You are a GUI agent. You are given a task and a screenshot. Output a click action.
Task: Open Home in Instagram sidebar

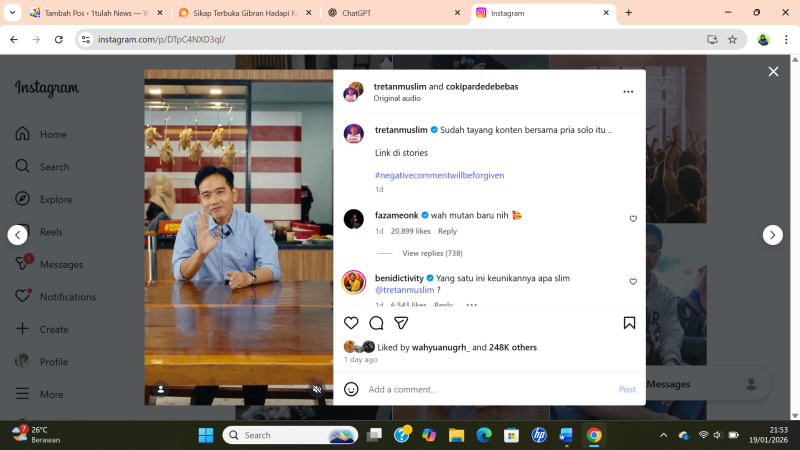click(41, 134)
